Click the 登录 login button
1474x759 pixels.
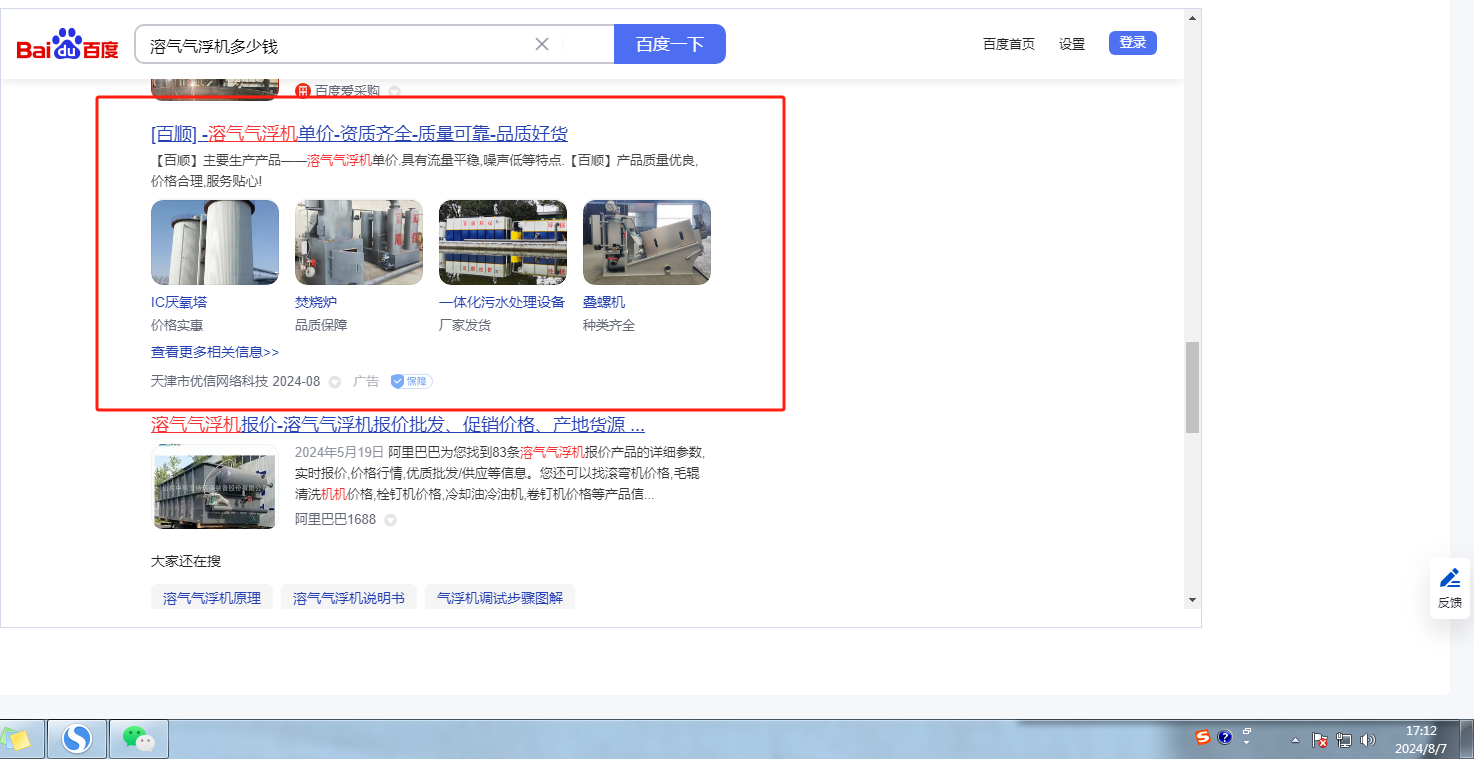point(1133,43)
